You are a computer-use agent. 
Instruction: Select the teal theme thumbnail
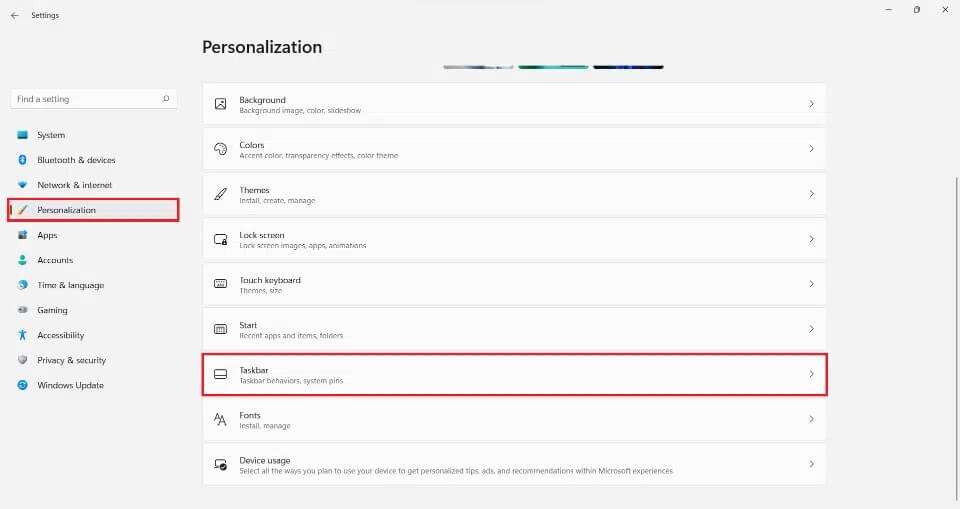[553, 67]
